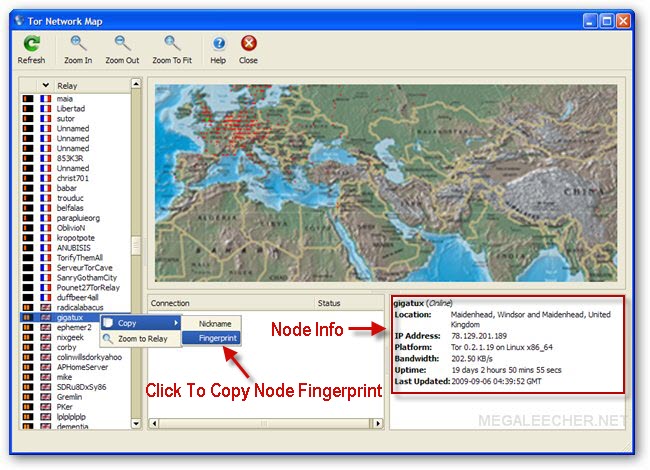Select Copy in the context menu
This screenshot has width=650, height=470.
click(x=141, y=323)
